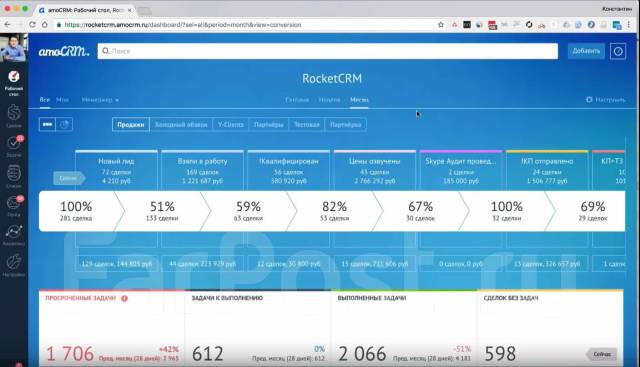The width and height of the screenshot is (640, 367).
Task: Click the red calendar extension icon
Action: [492, 25]
